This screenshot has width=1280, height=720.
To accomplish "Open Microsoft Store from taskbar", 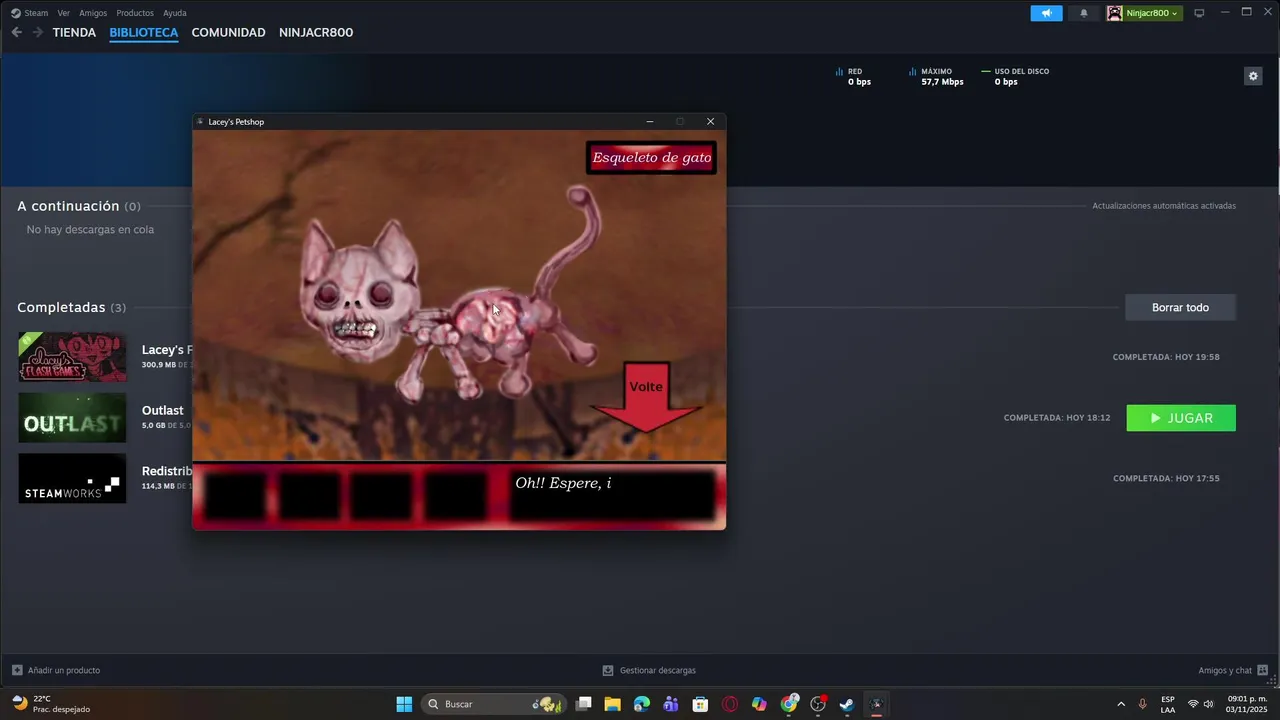I will click(x=700, y=704).
